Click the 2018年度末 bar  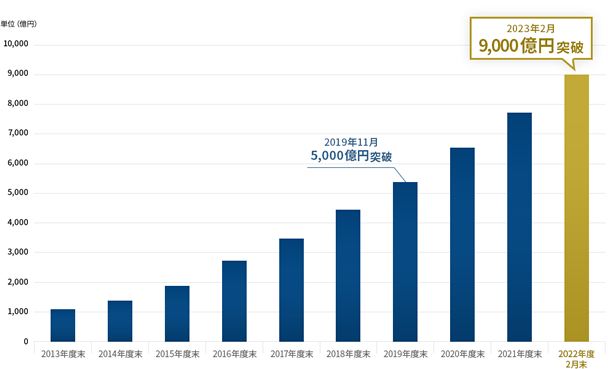[x=348, y=275]
